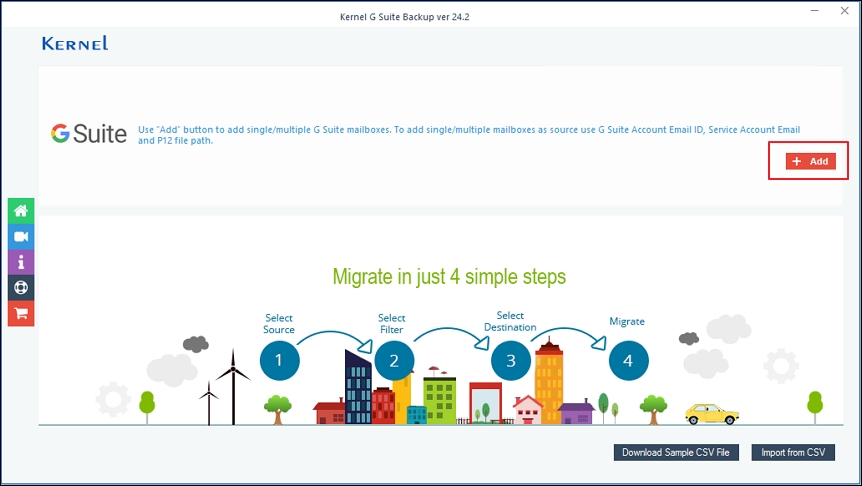Click Import from CSV button
This screenshot has height=486, width=862.
tap(793, 452)
